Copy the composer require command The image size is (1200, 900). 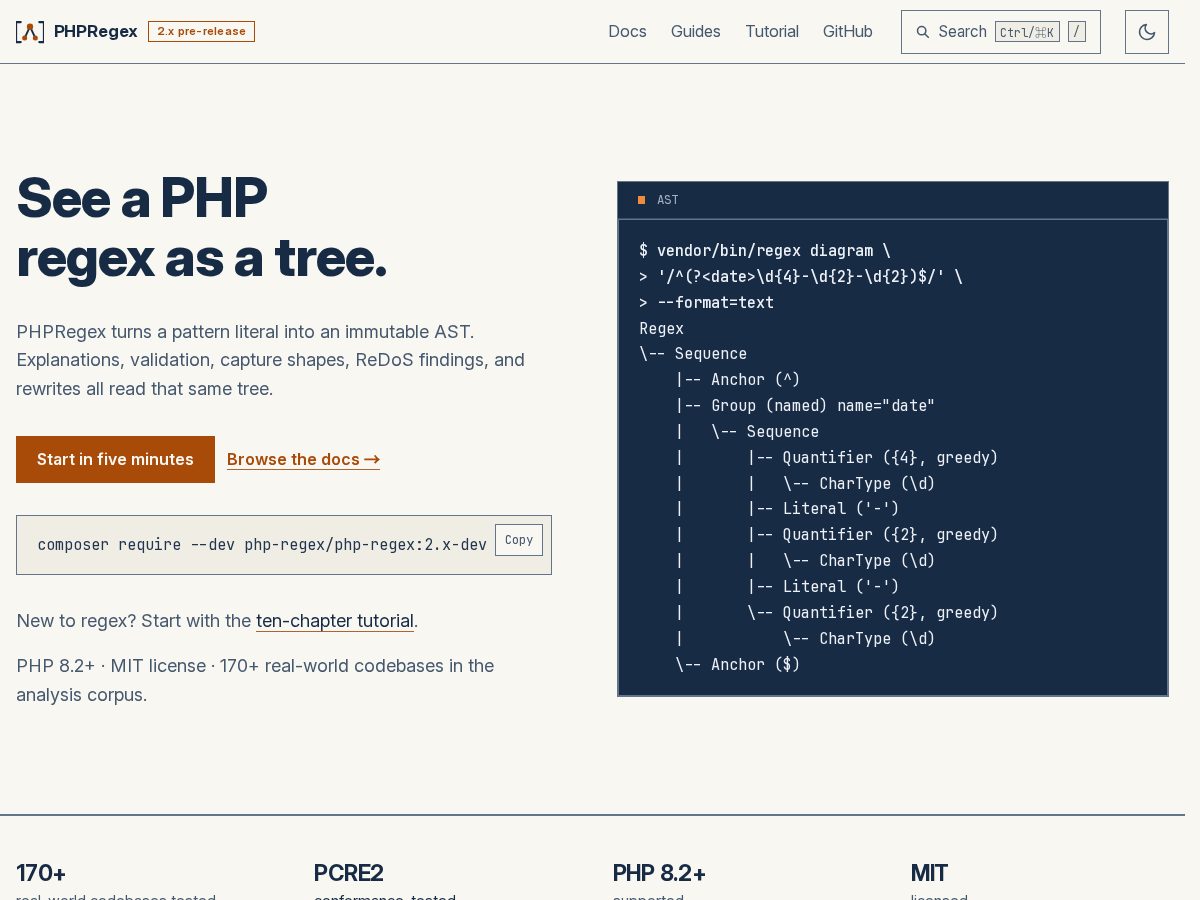pyautogui.click(x=519, y=540)
